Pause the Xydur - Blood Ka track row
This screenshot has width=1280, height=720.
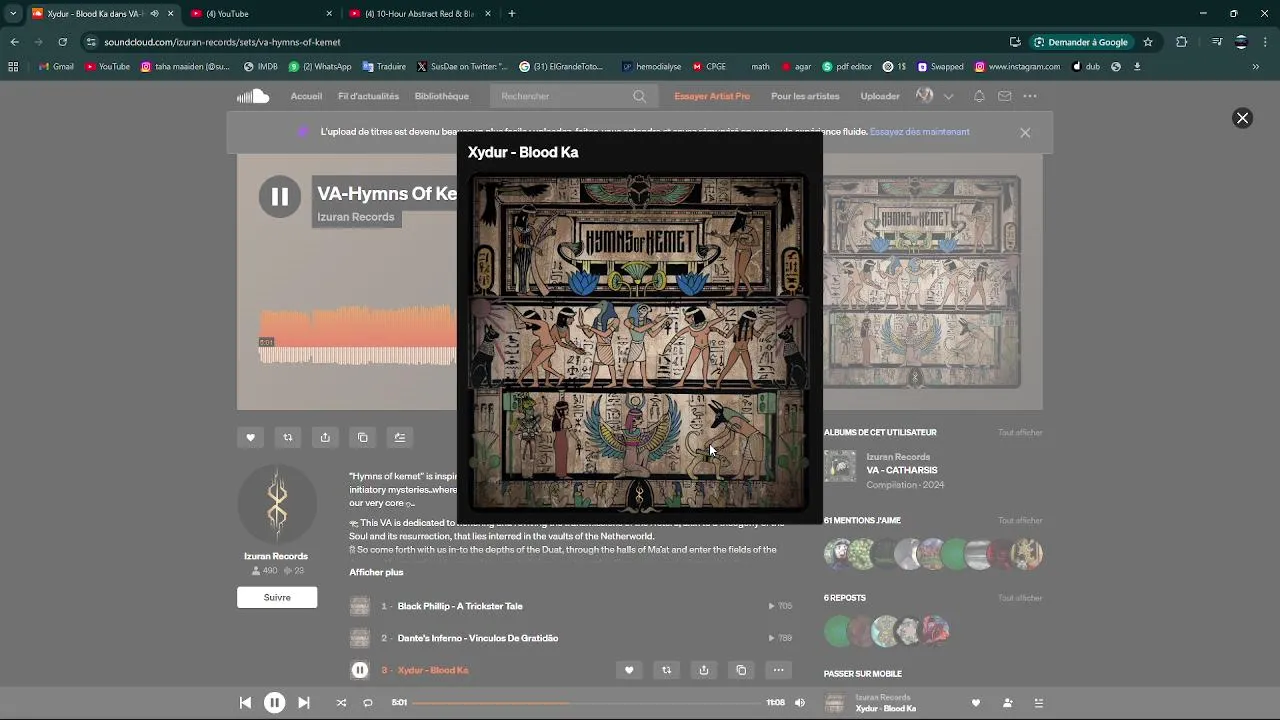(360, 670)
